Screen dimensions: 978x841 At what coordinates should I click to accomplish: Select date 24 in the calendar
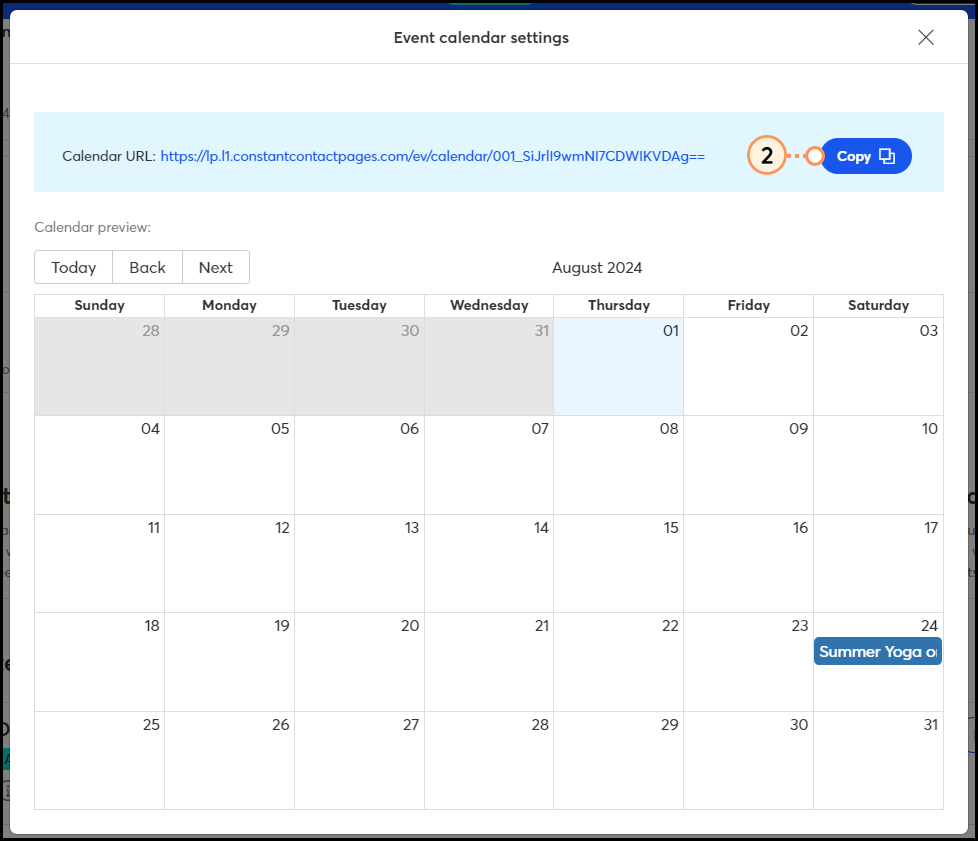[x=929, y=626]
